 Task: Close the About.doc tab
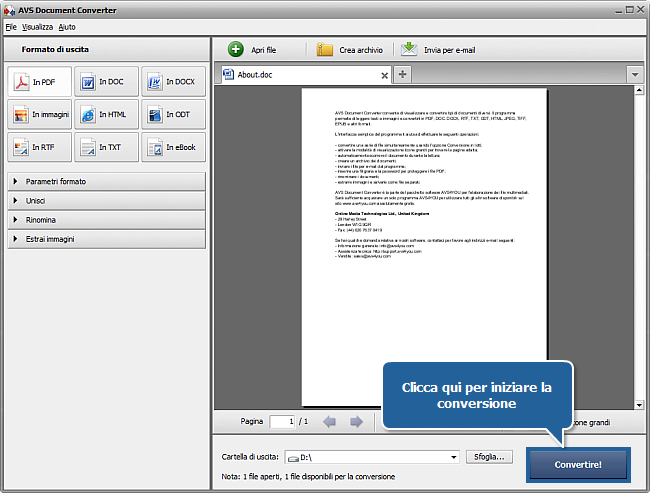(x=384, y=75)
